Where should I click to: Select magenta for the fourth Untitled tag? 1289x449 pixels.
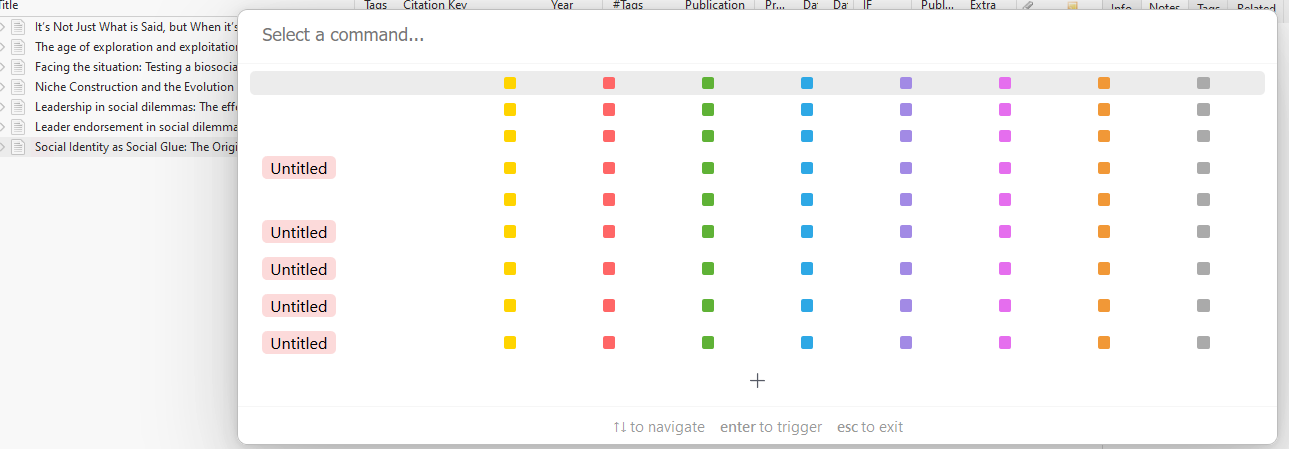pos(1005,306)
